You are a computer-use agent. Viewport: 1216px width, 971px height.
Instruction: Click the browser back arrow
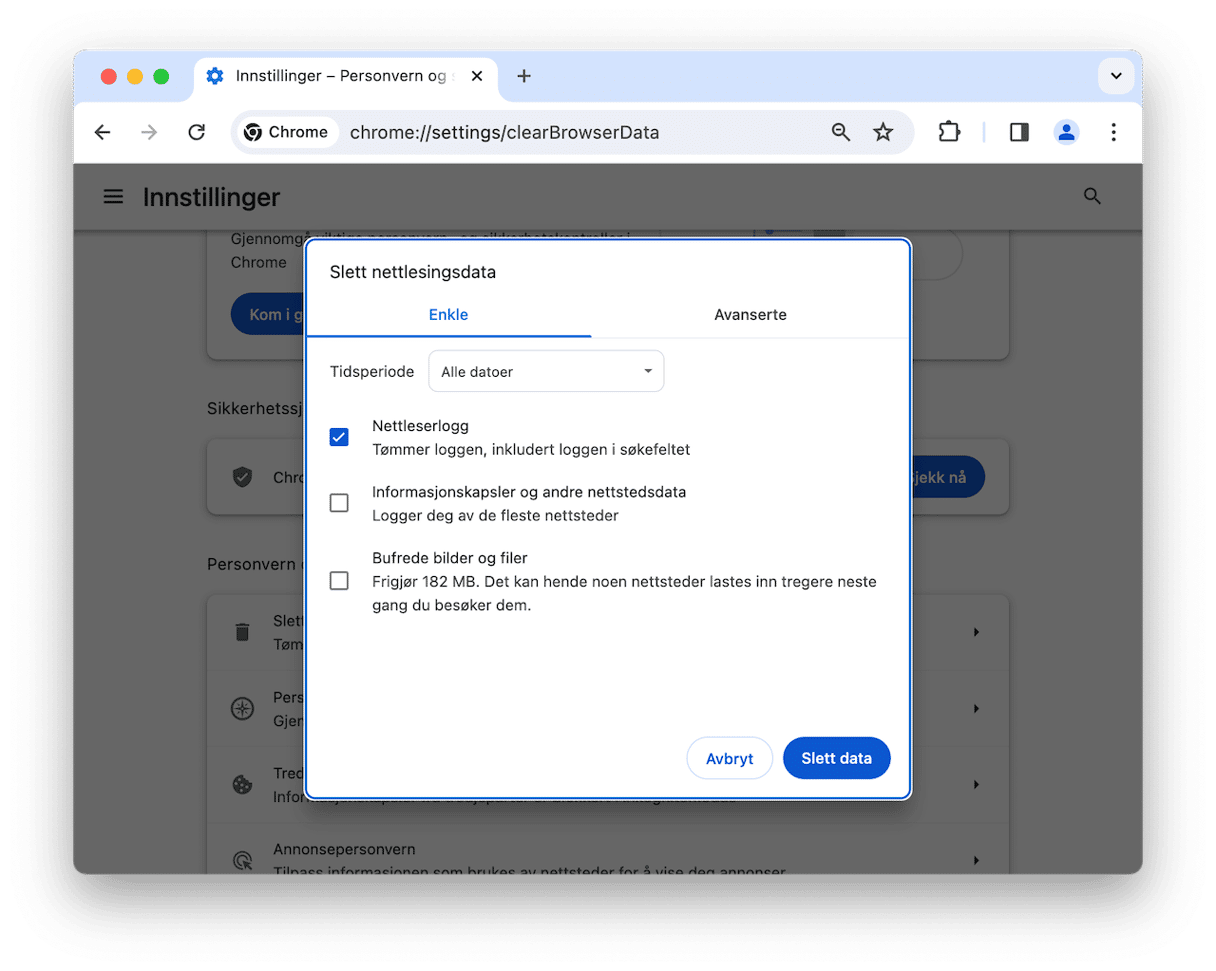[x=102, y=132]
